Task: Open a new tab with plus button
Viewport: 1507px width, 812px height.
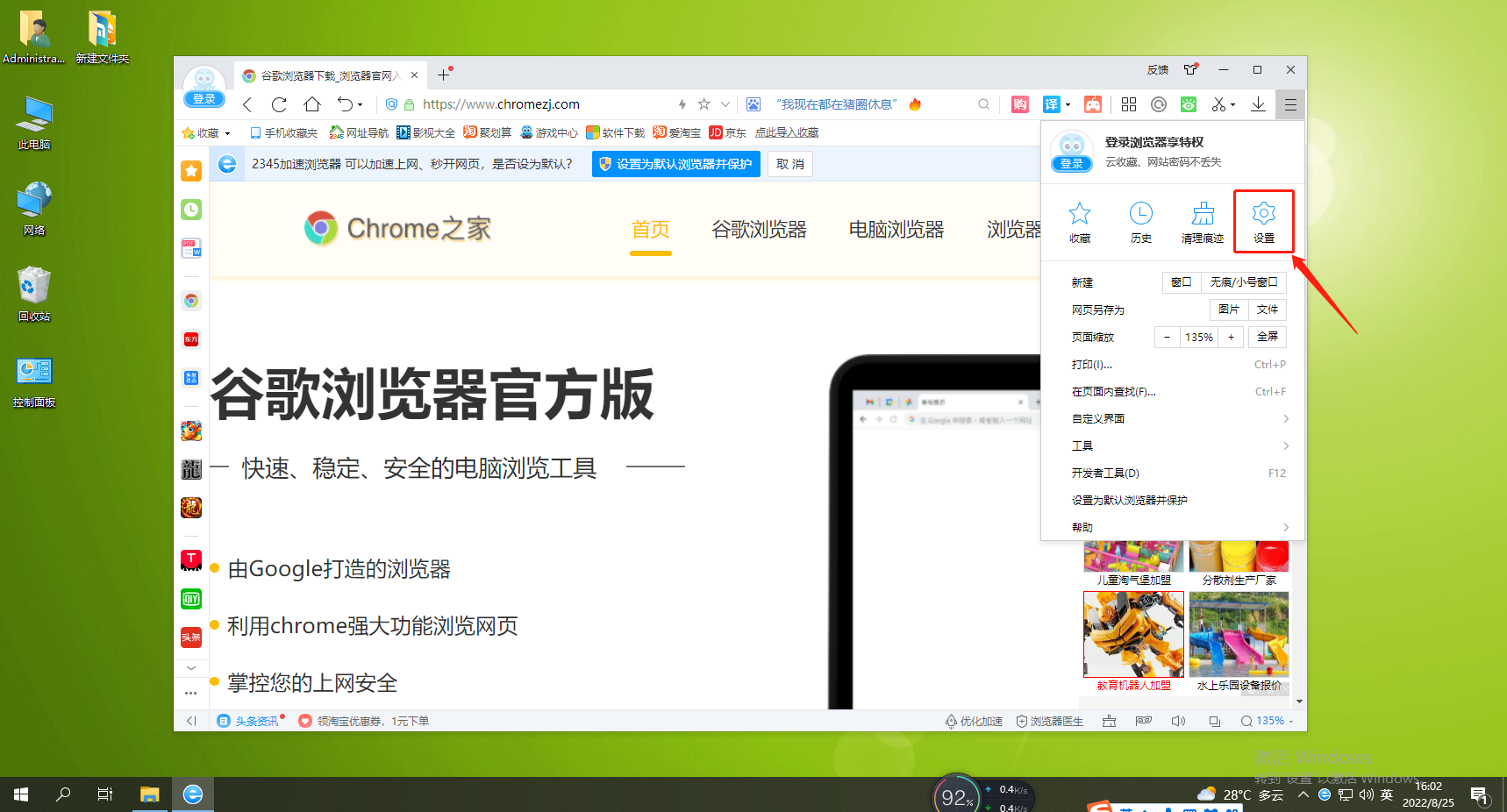Action: coord(443,75)
